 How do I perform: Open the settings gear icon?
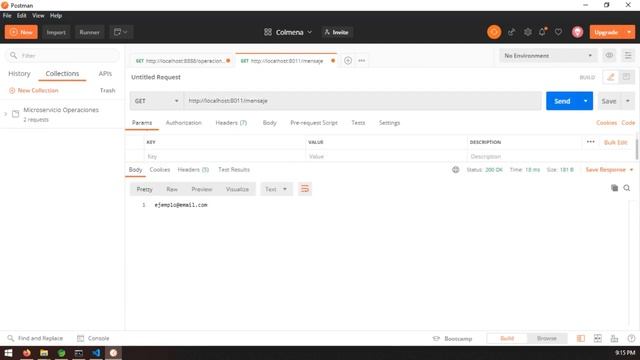click(x=527, y=32)
